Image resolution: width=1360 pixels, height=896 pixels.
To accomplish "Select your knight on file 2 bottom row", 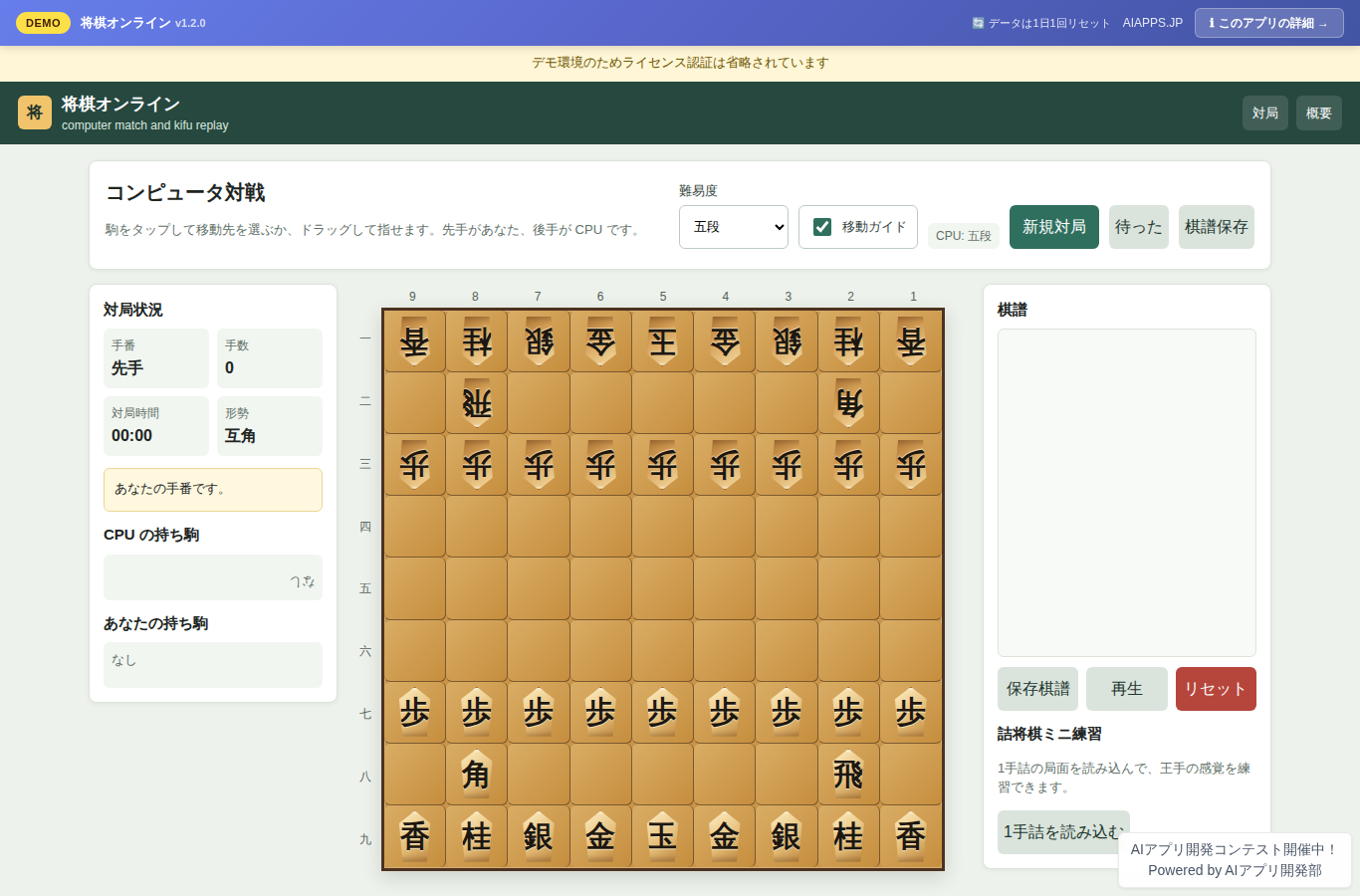I will pos(849,836).
